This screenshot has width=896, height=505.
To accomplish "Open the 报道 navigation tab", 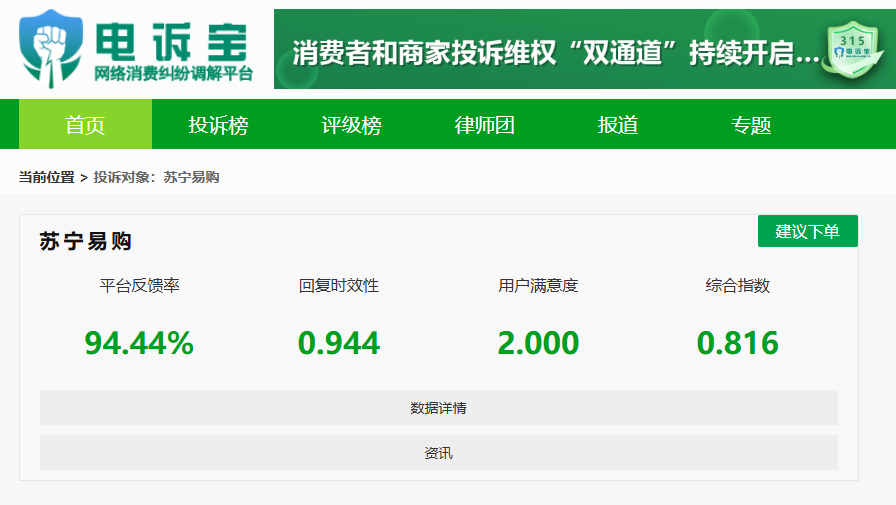I will [x=618, y=124].
